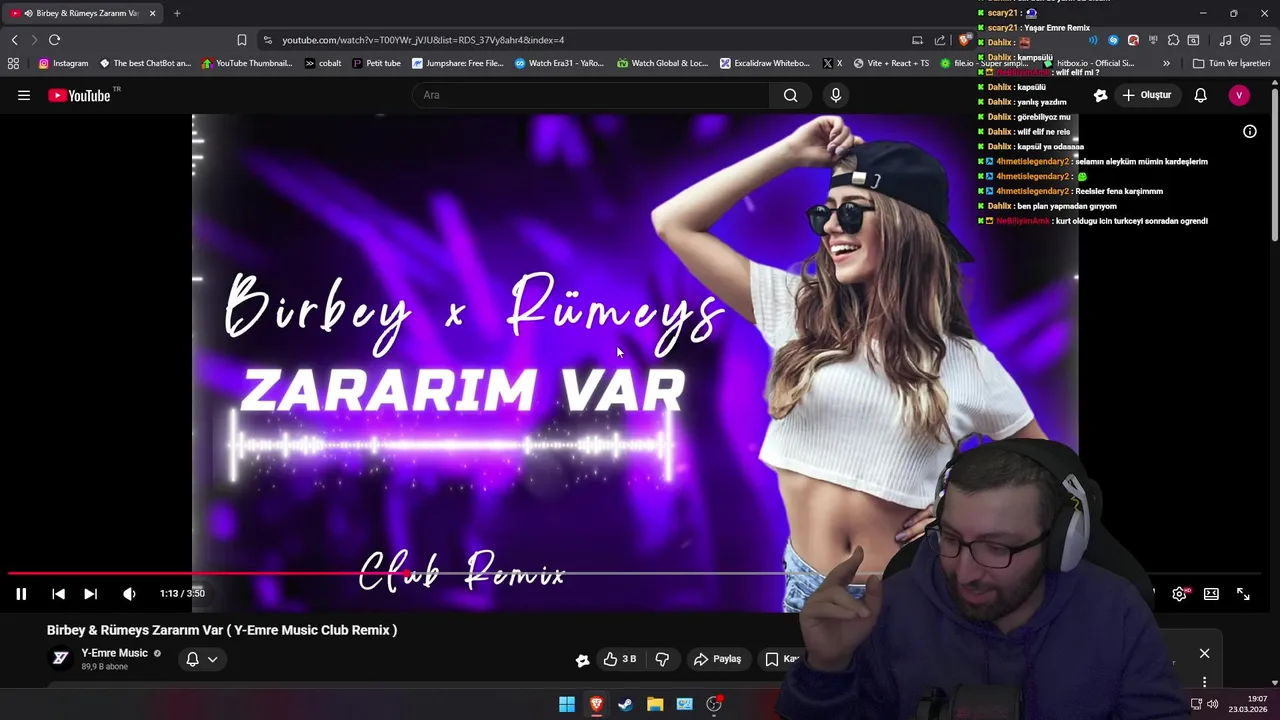Open the 'YouTube Thumbnail...' bookmark
Image resolution: width=1280 pixels, height=720 pixels.
click(x=247, y=63)
